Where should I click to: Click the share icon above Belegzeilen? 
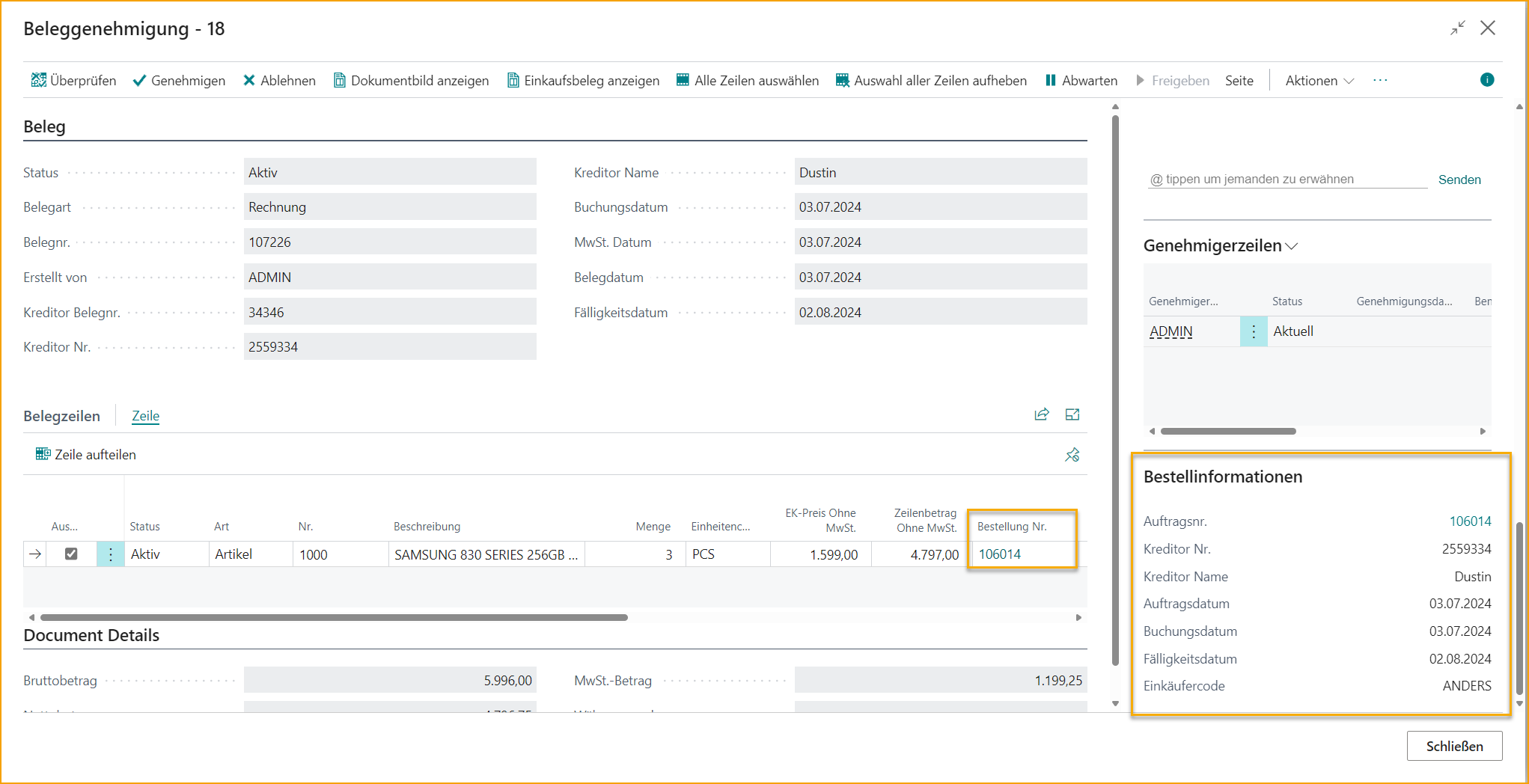point(1041,414)
